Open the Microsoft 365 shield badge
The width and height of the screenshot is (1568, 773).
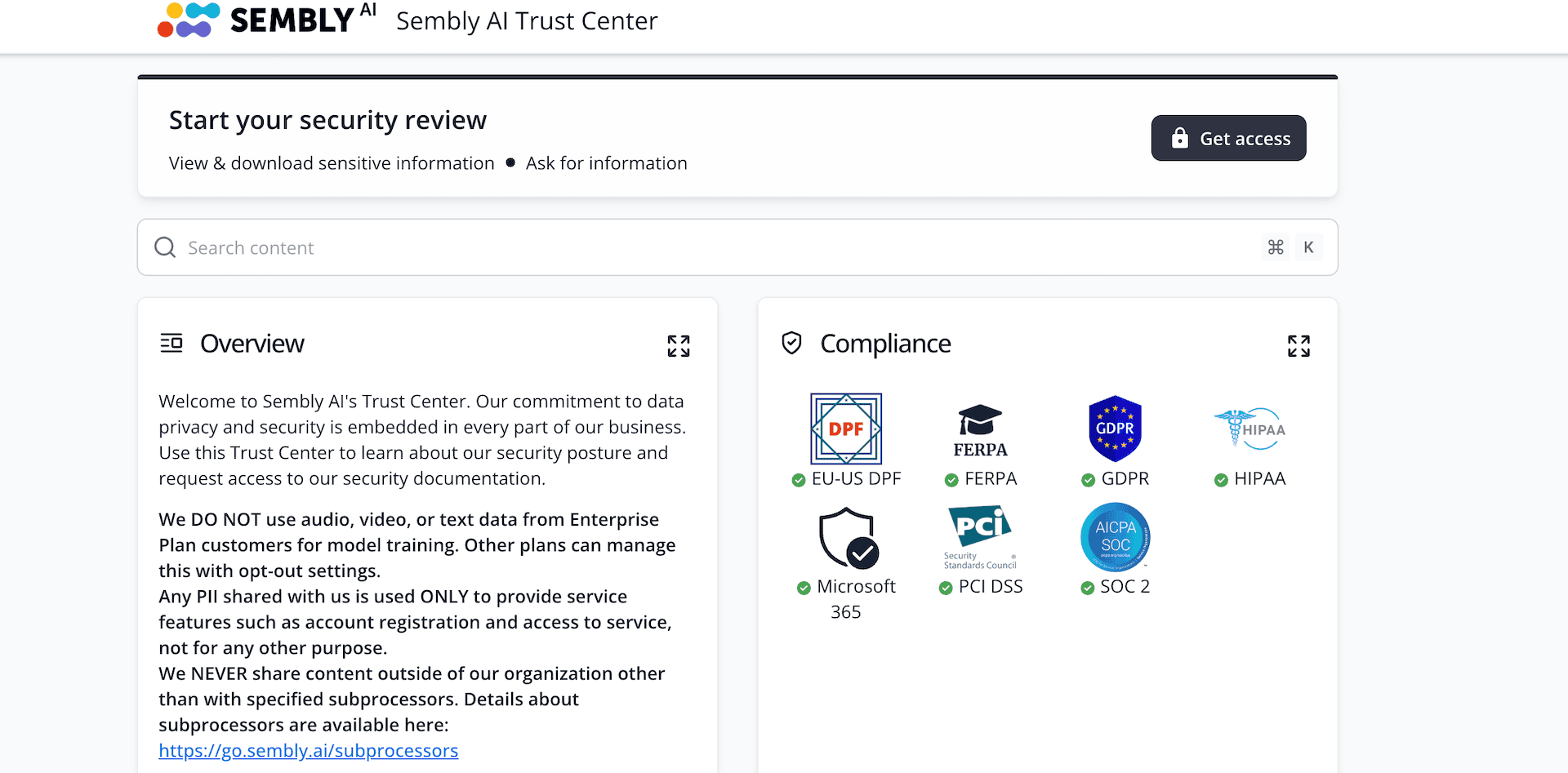(x=849, y=537)
